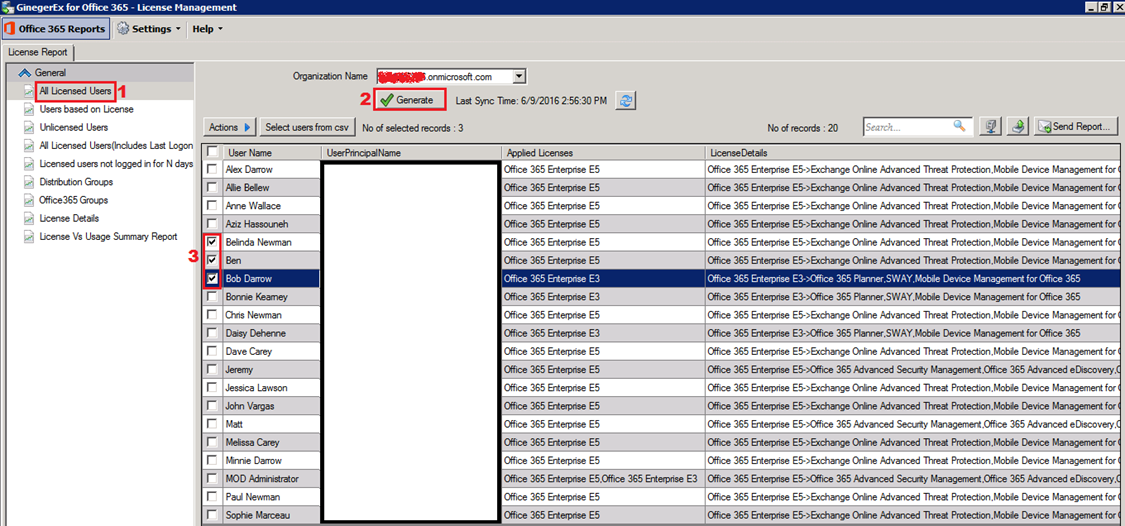Click the export arrow icon button

click(x=1017, y=127)
